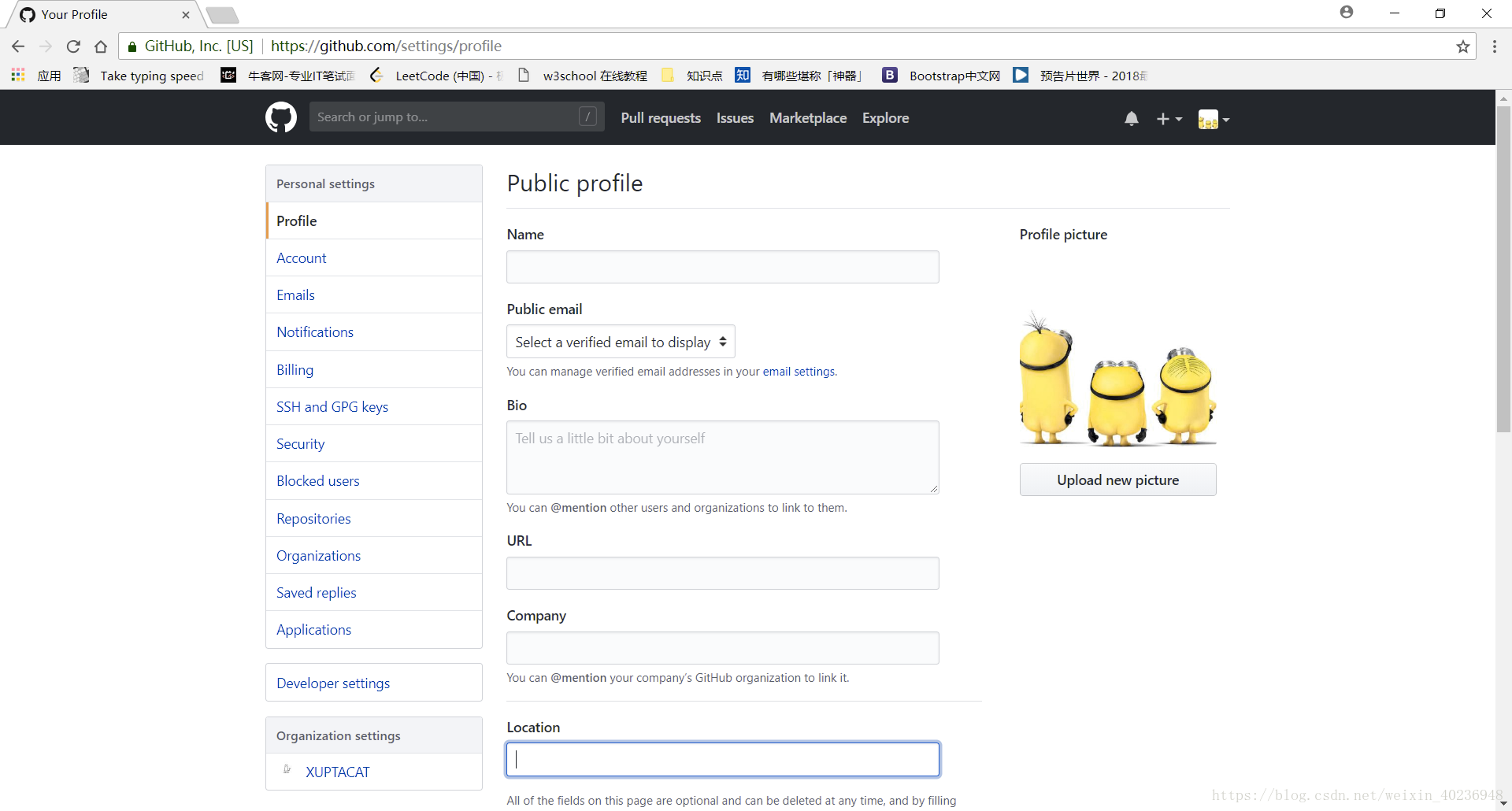Open the Bootstrap bookmark
Screen dimensions: 1512x811
point(941,76)
